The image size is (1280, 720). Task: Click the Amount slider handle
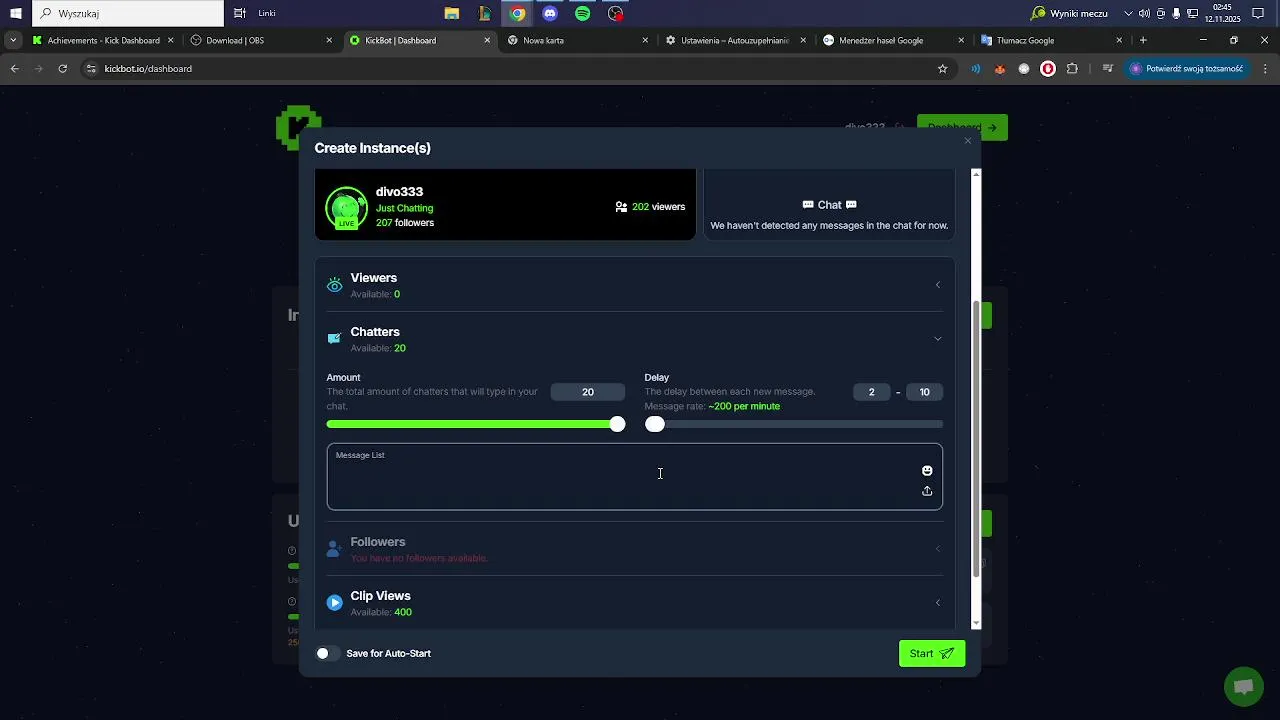[x=617, y=424]
